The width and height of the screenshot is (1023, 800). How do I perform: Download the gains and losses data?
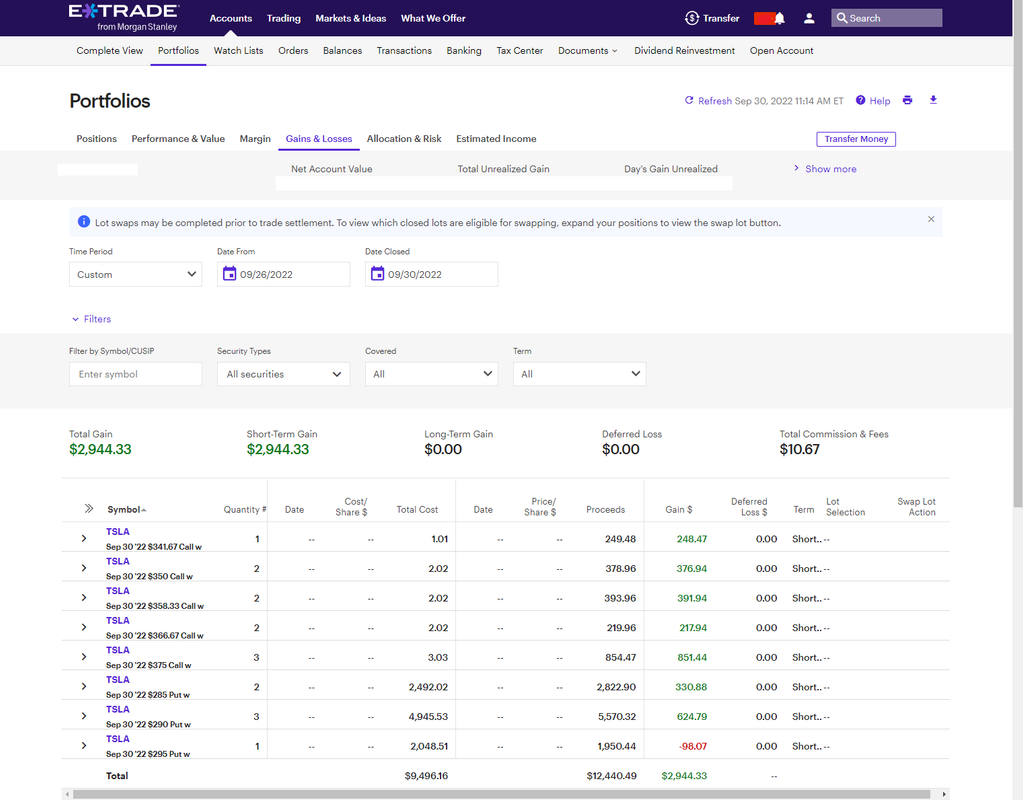(933, 100)
